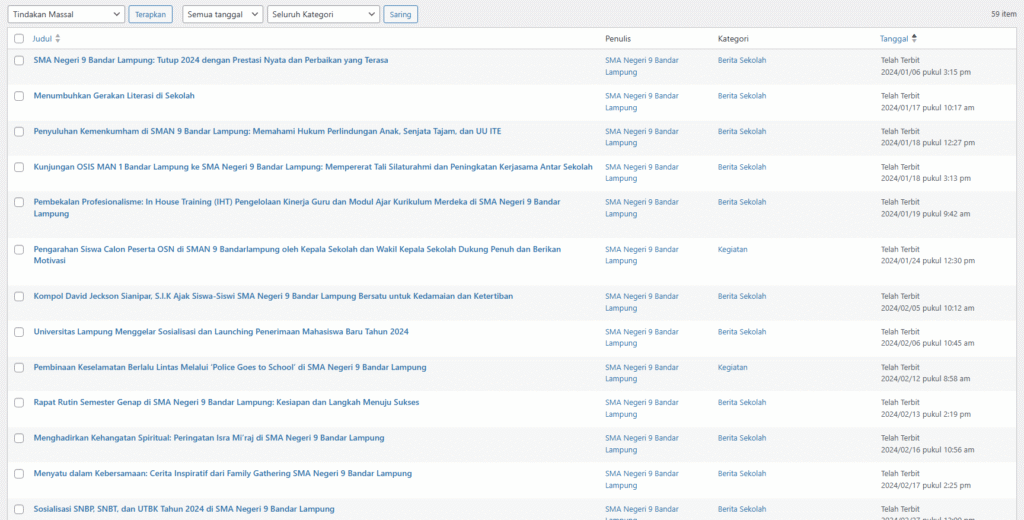Viewport: 1024px width, 520px height.
Task: Click the Saring filter button
Action: 400,14
